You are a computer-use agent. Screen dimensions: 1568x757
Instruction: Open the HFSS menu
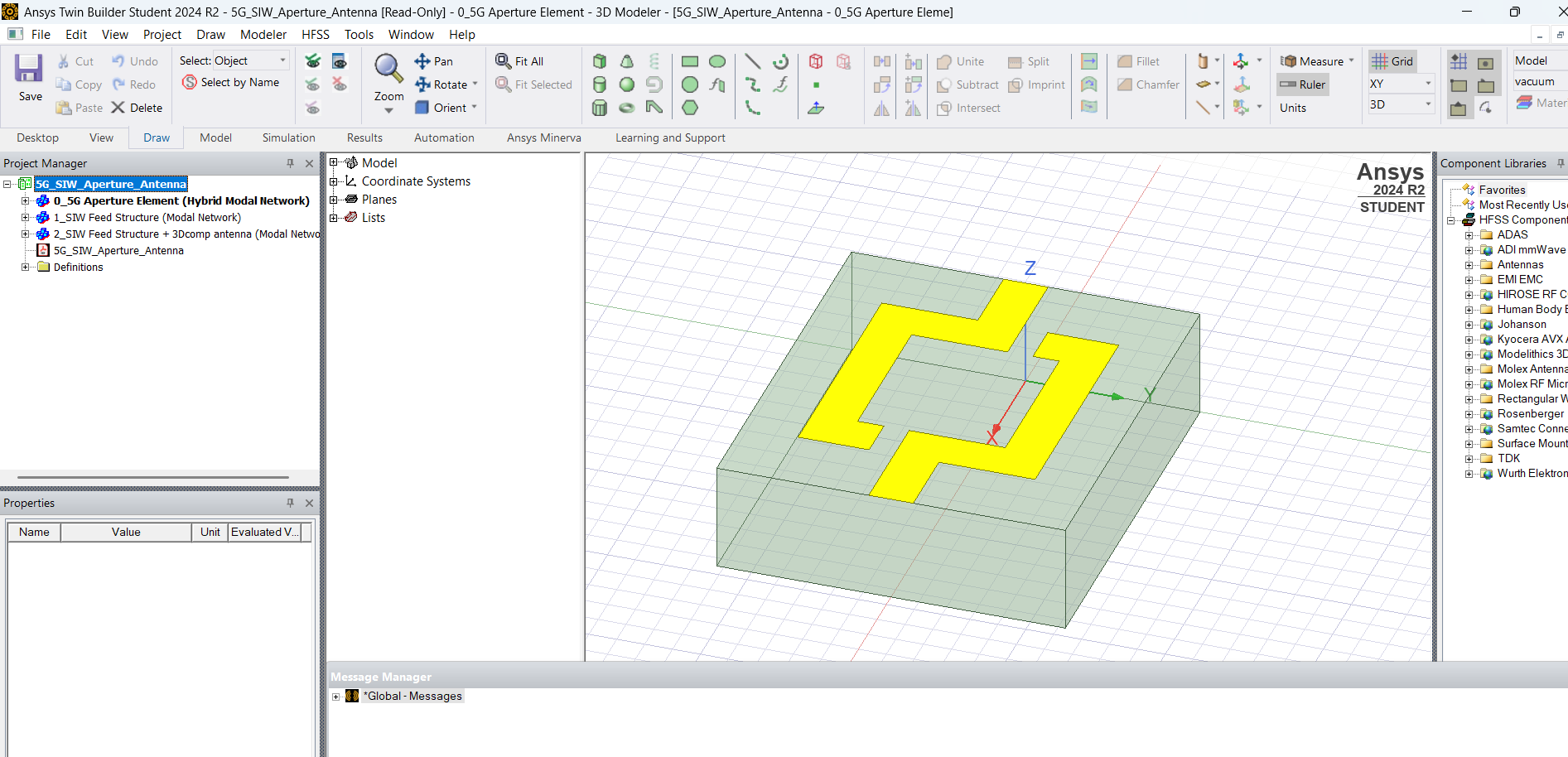(316, 35)
